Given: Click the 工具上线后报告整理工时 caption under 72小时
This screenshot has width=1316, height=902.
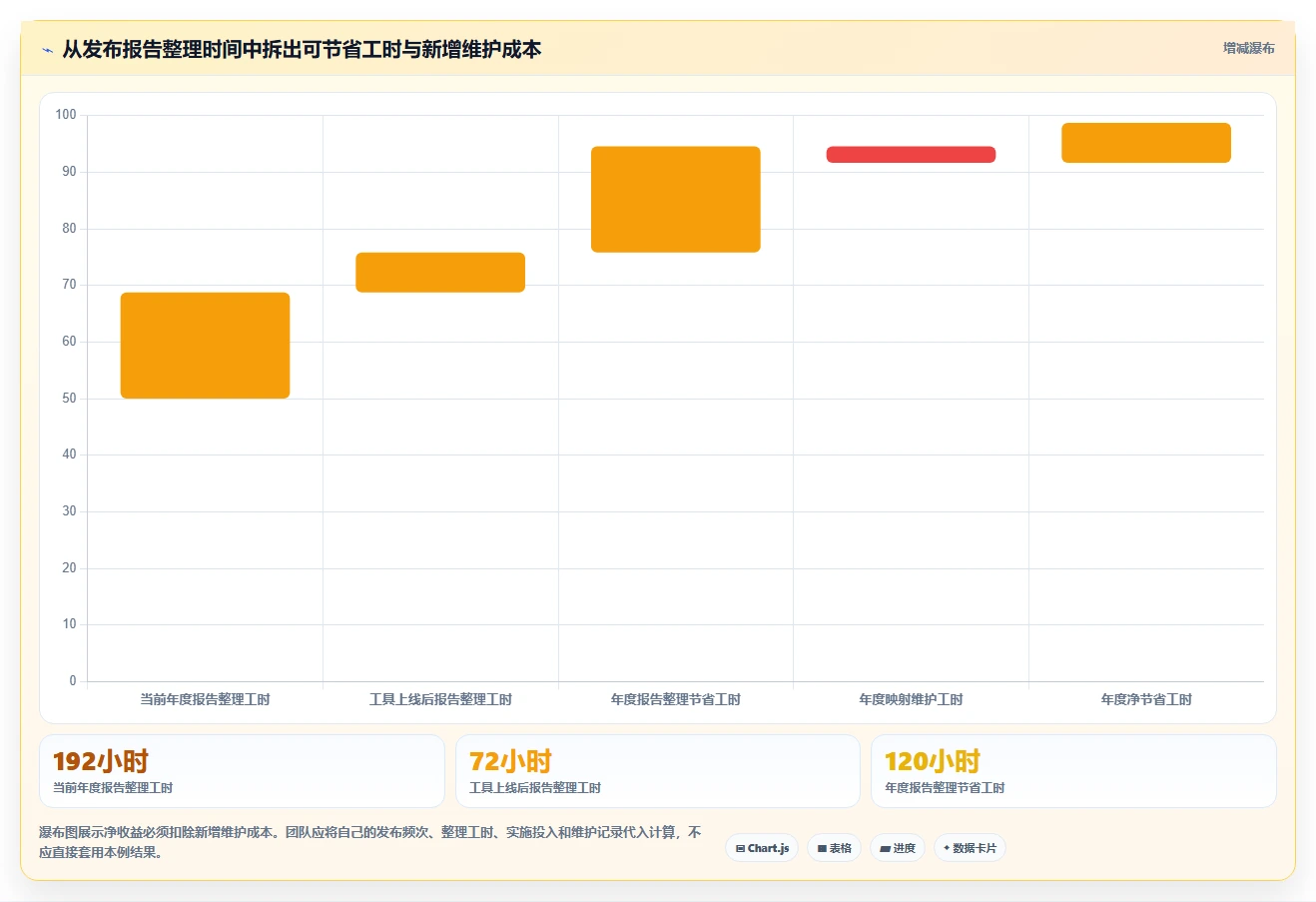Looking at the screenshot, I should (535, 788).
